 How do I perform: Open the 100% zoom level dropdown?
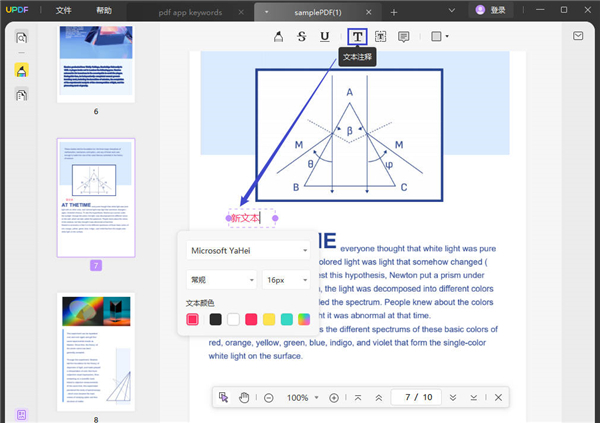click(302, 398)
